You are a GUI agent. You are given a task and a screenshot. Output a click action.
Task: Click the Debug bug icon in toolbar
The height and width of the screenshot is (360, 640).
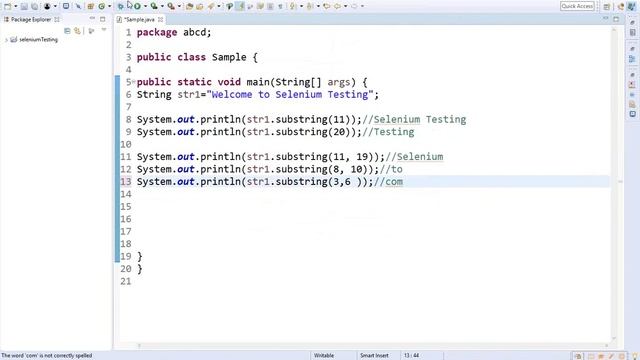tap(120, 6)
